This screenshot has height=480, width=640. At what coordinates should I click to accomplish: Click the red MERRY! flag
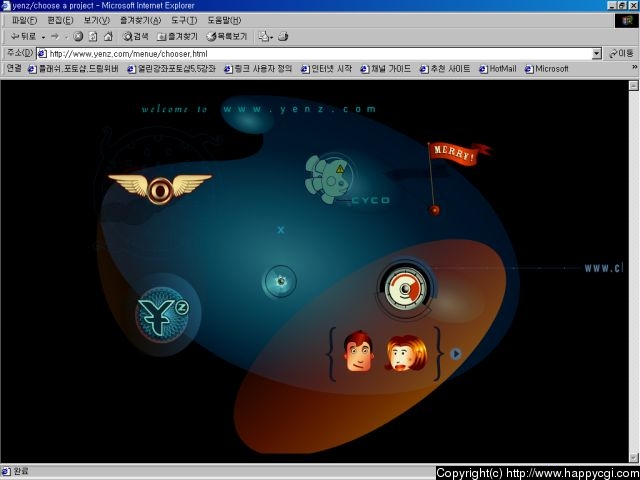coord(460,155)
